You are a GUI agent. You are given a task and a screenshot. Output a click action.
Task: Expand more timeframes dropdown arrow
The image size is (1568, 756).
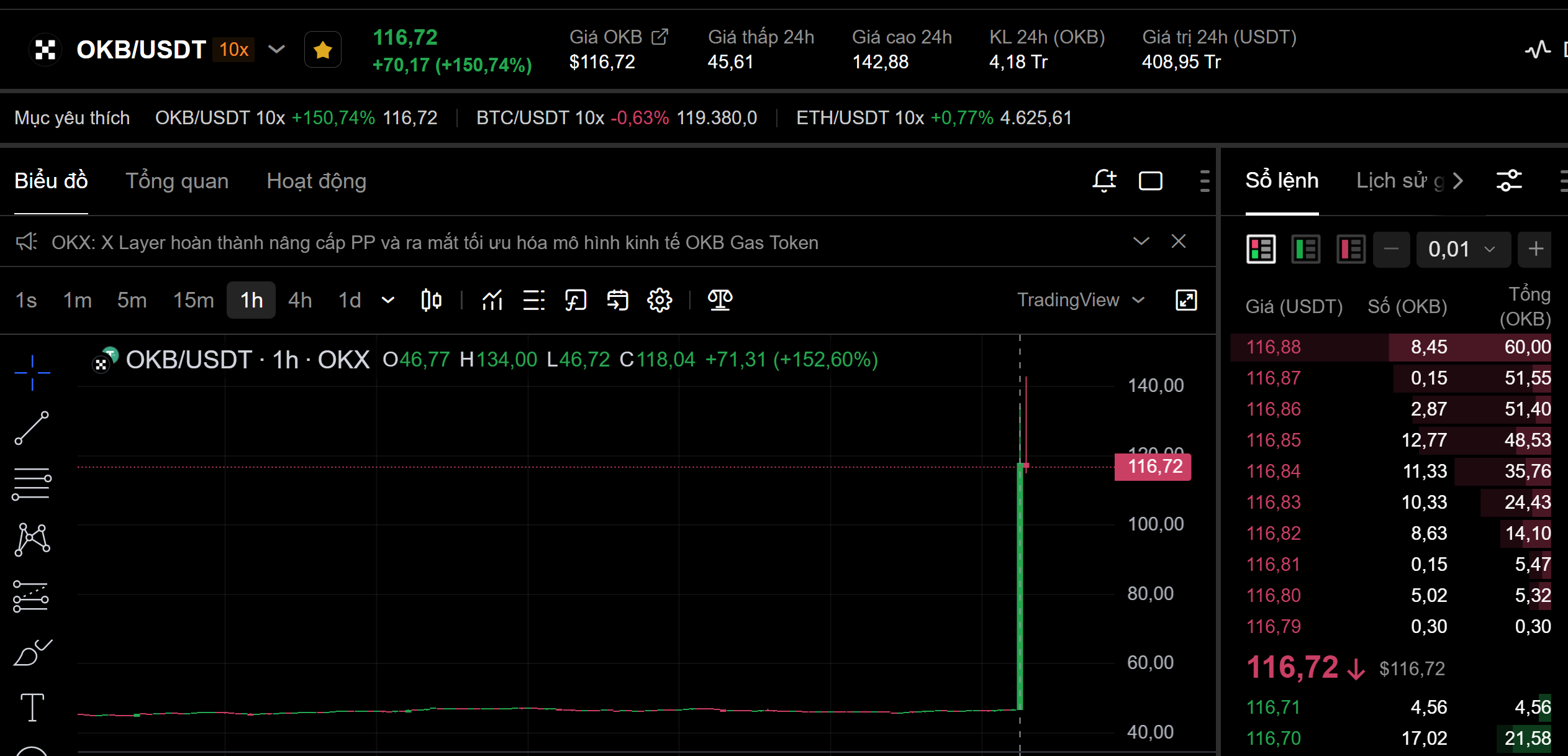coord(388,300)
